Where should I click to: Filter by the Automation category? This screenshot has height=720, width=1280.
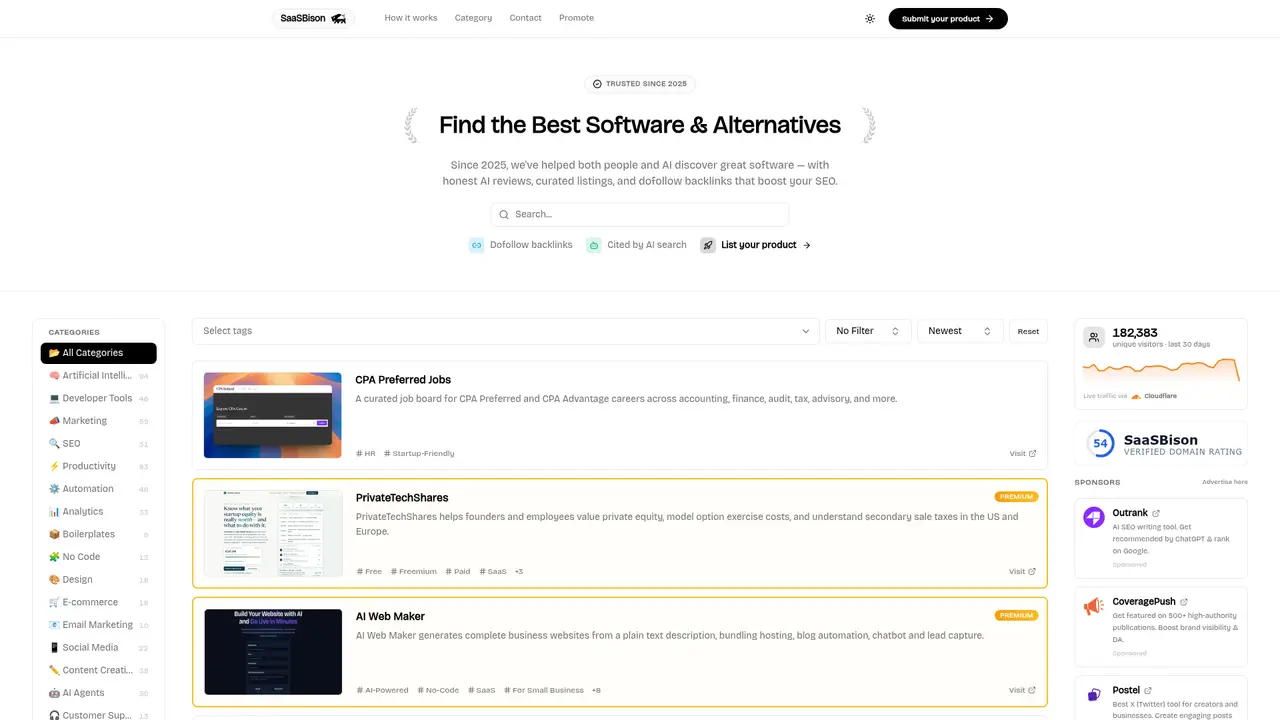(99, 489)
